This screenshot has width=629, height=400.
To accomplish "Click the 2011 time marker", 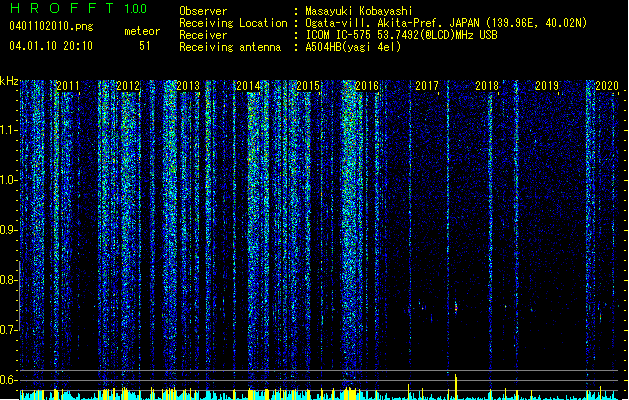I will click(x=68, y=86).
